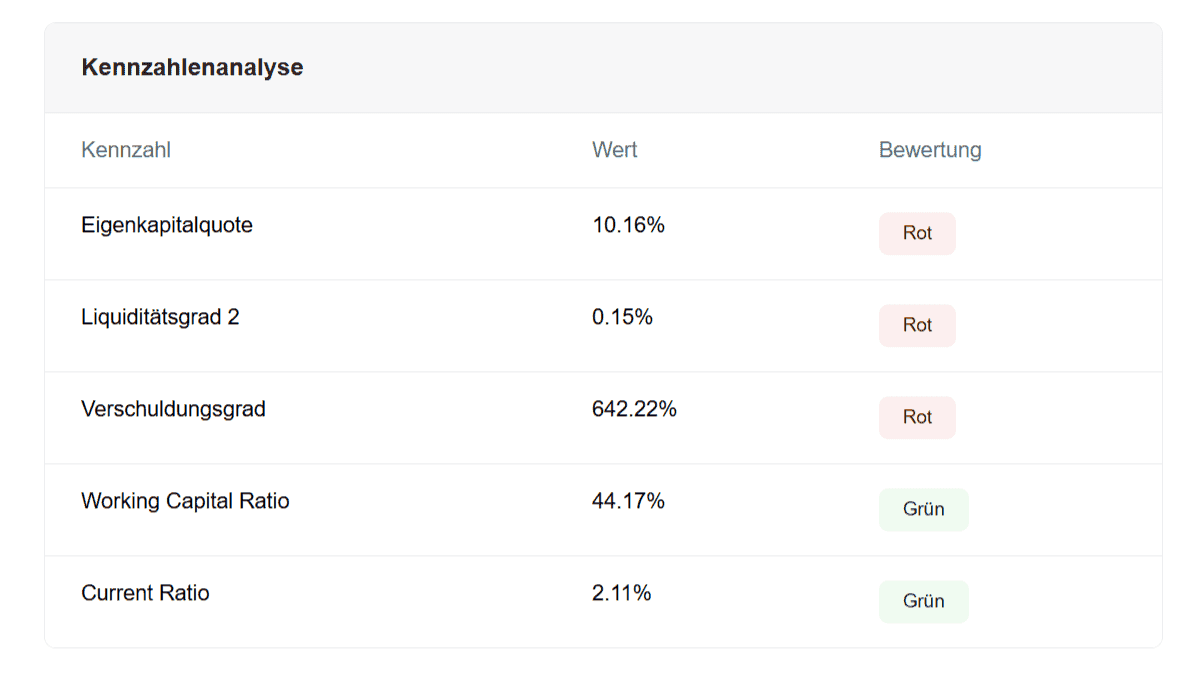This screenshot has height=684, width=1196.
Task: Click the Working Capital Ratio row label
Action: [185, 500]
